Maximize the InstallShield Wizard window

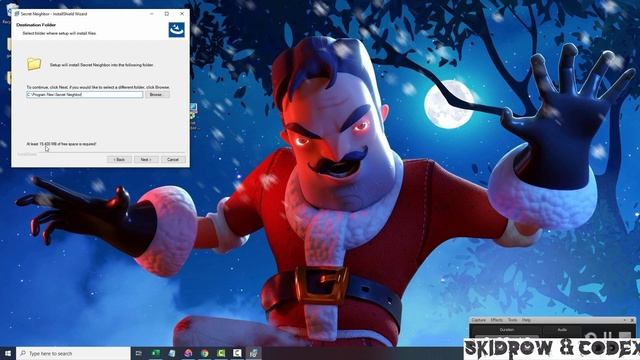(x=167, y=13)
